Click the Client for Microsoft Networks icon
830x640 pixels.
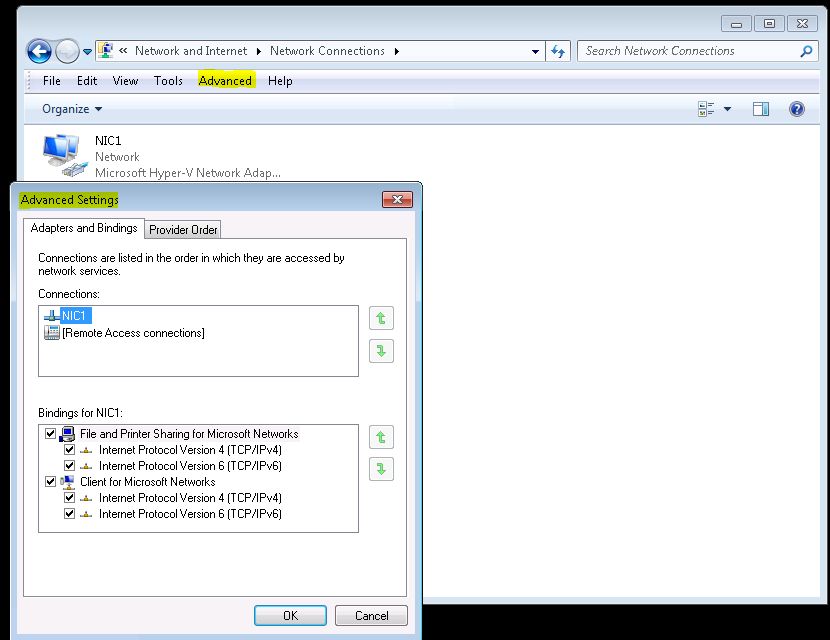tap(67, 482)
